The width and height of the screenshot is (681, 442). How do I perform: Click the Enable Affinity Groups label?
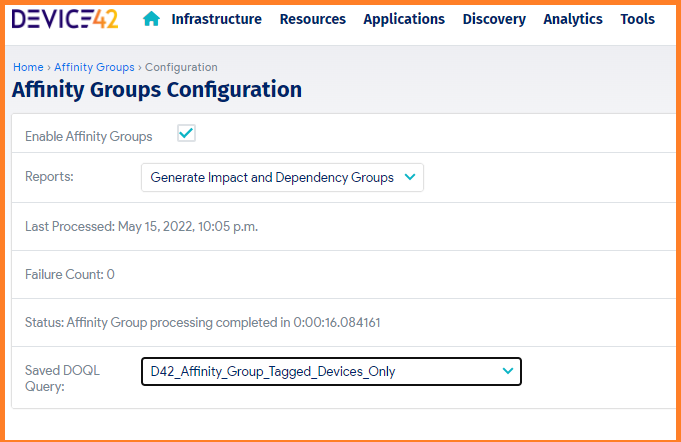point(88,136)
